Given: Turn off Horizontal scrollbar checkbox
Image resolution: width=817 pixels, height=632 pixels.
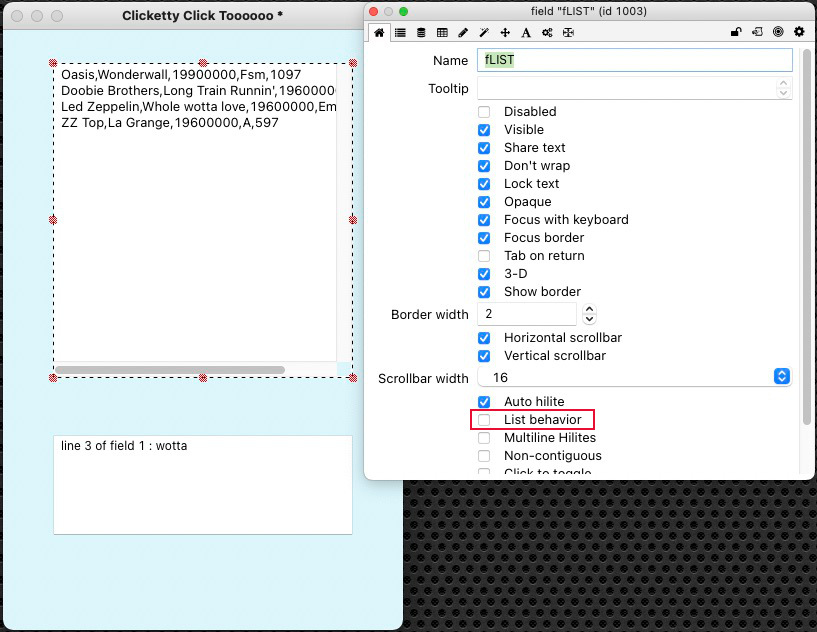Looking at the screenshot, I should (x=484, y=338).
